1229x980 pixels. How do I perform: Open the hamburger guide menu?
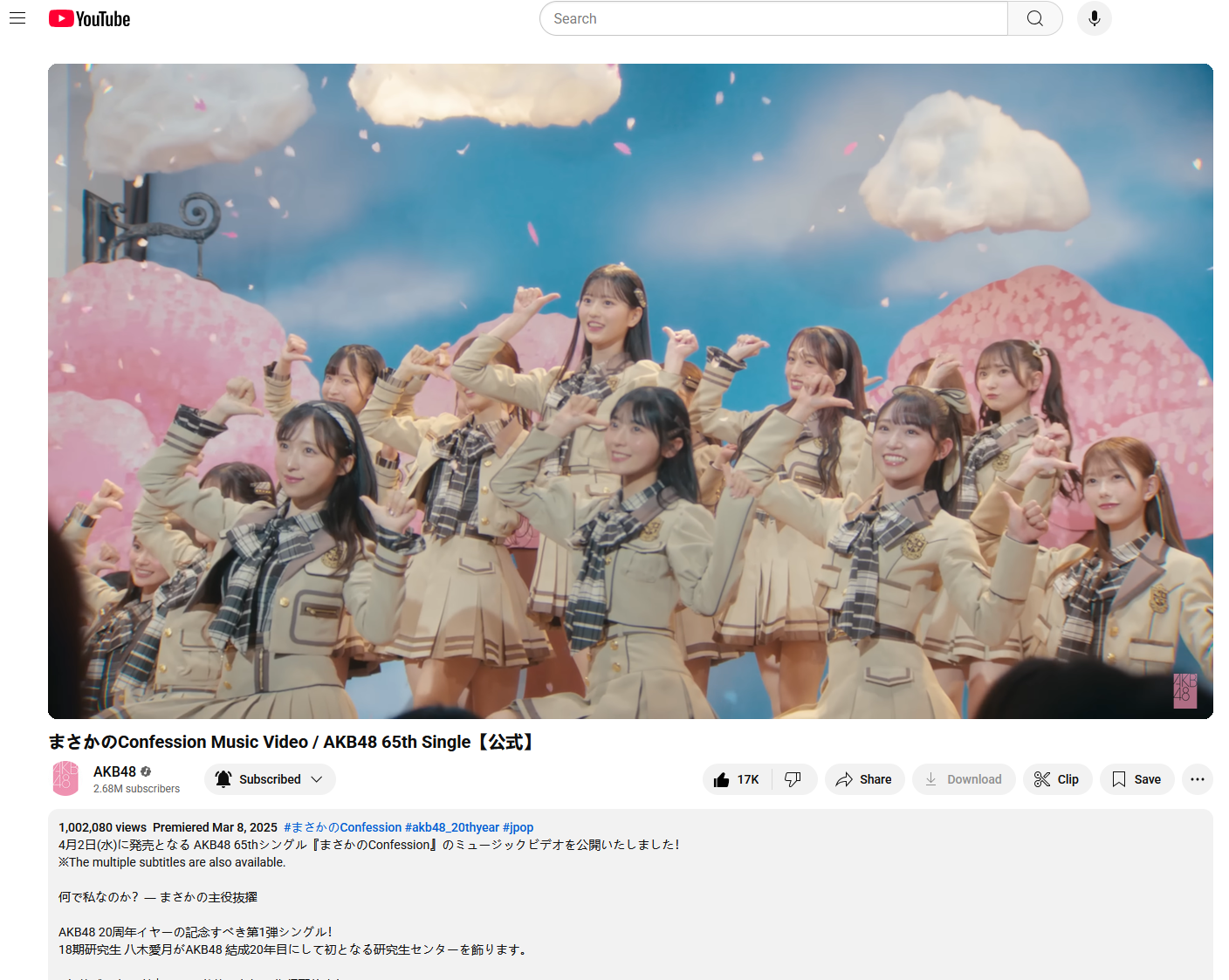tap(17, 18)
